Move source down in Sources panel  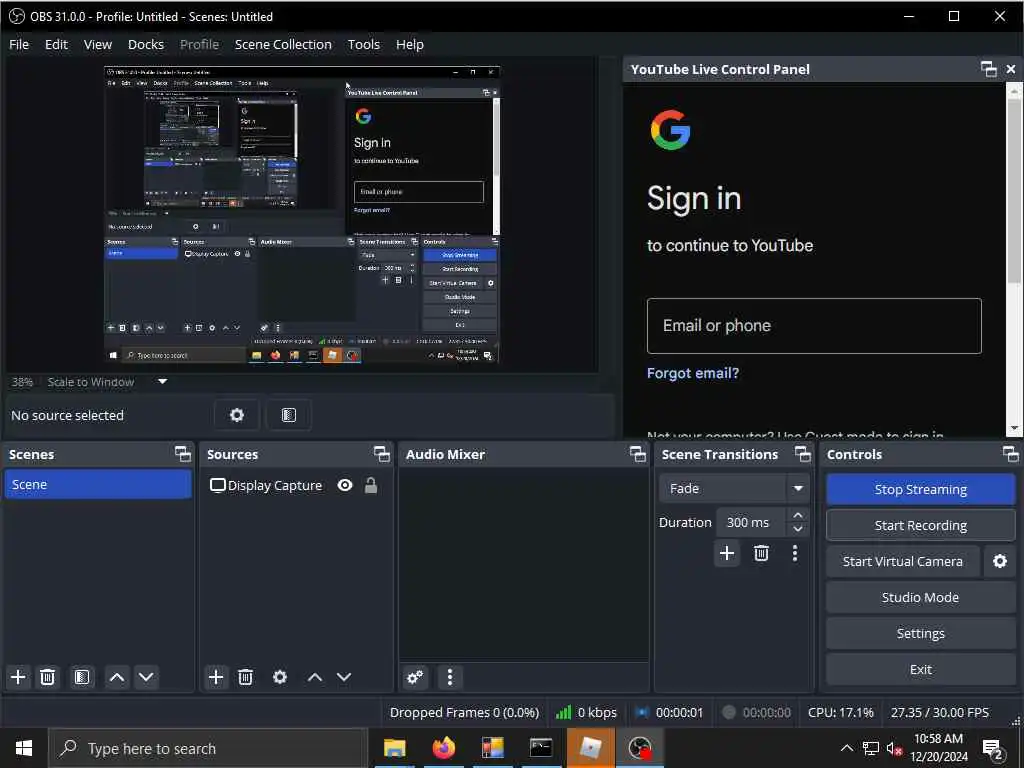344,677
